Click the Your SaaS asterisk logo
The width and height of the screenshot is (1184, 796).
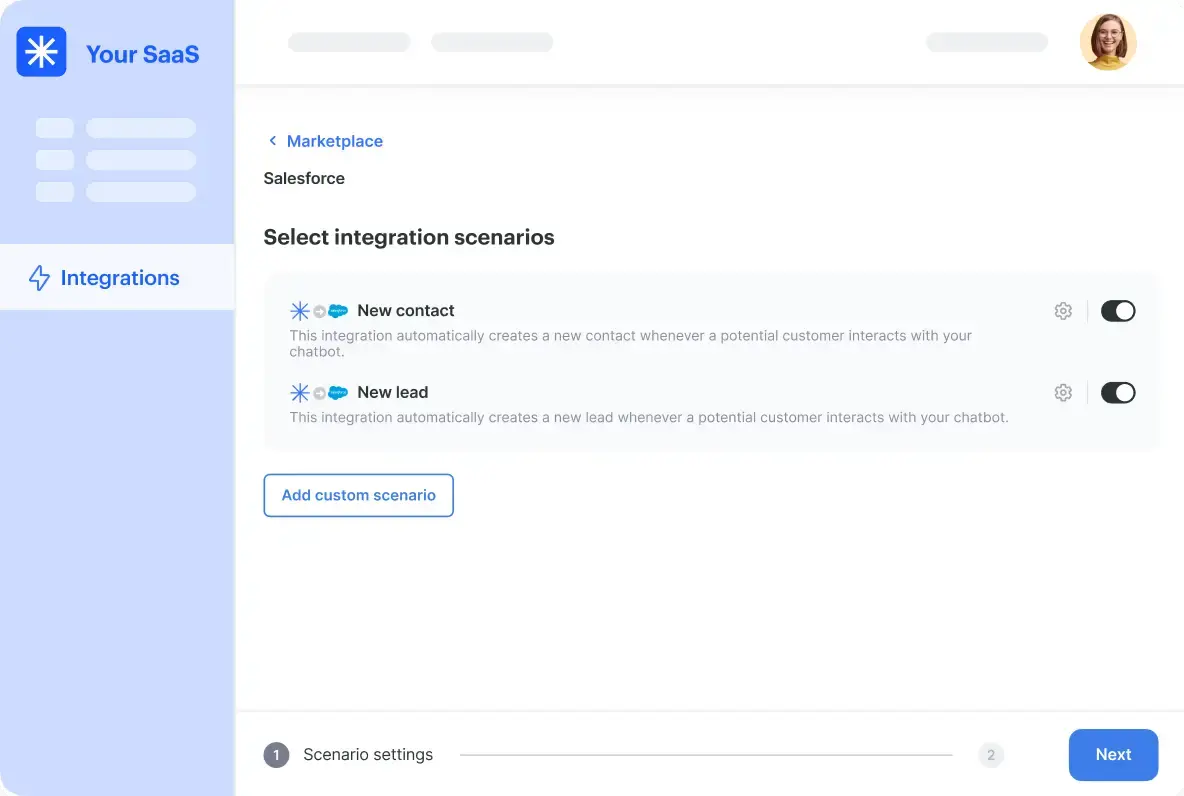pyautogui.click(x=41, y=52)
